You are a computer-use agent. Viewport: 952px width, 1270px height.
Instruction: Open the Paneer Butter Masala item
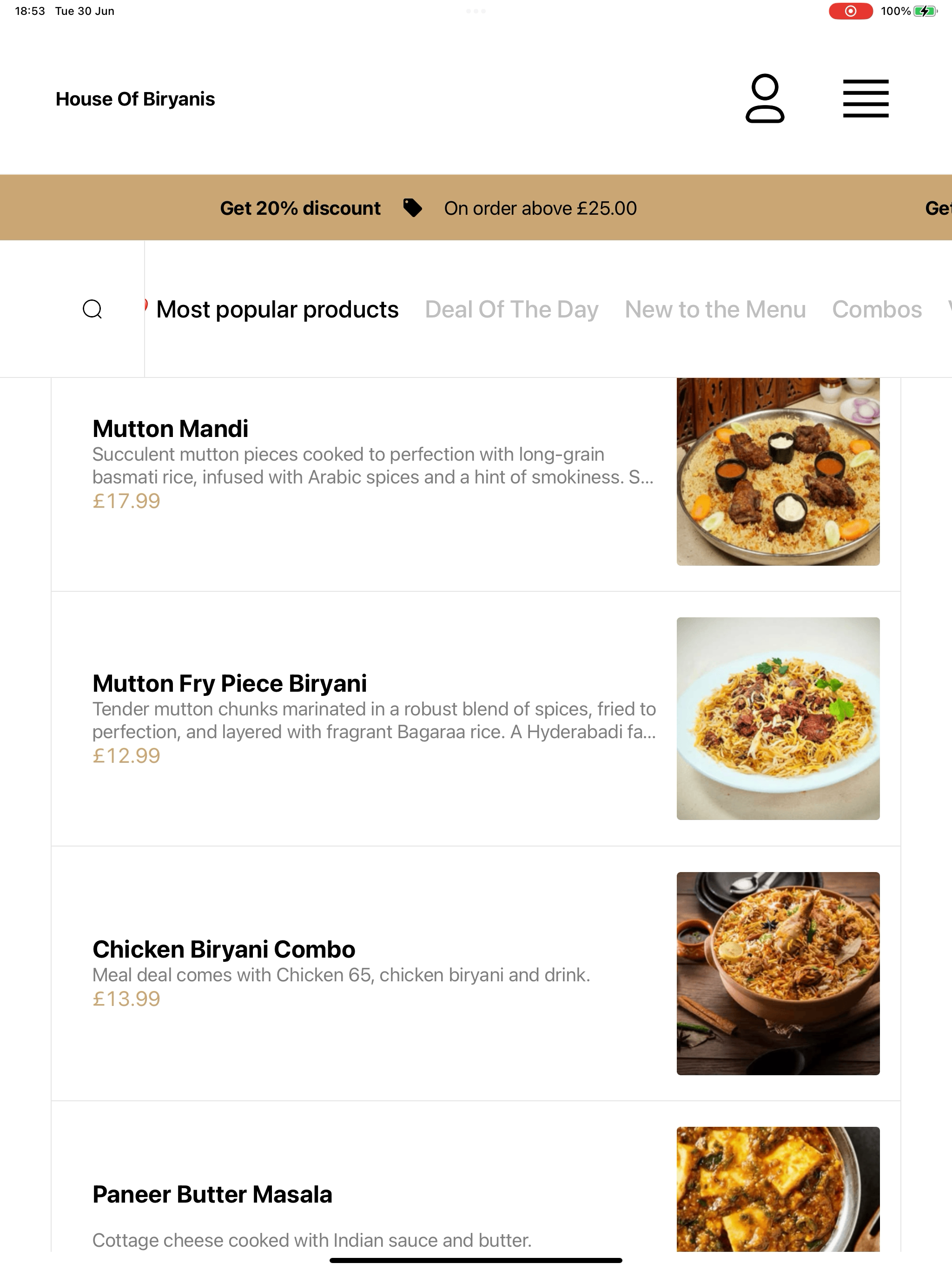(x=212, y=1194)
